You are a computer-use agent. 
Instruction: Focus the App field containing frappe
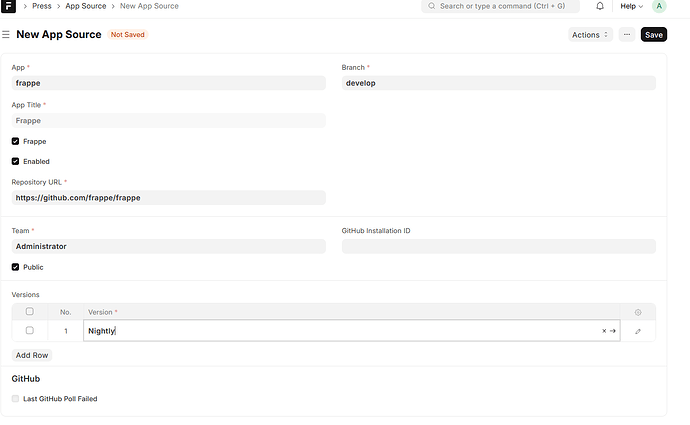(x=169, y=83)
